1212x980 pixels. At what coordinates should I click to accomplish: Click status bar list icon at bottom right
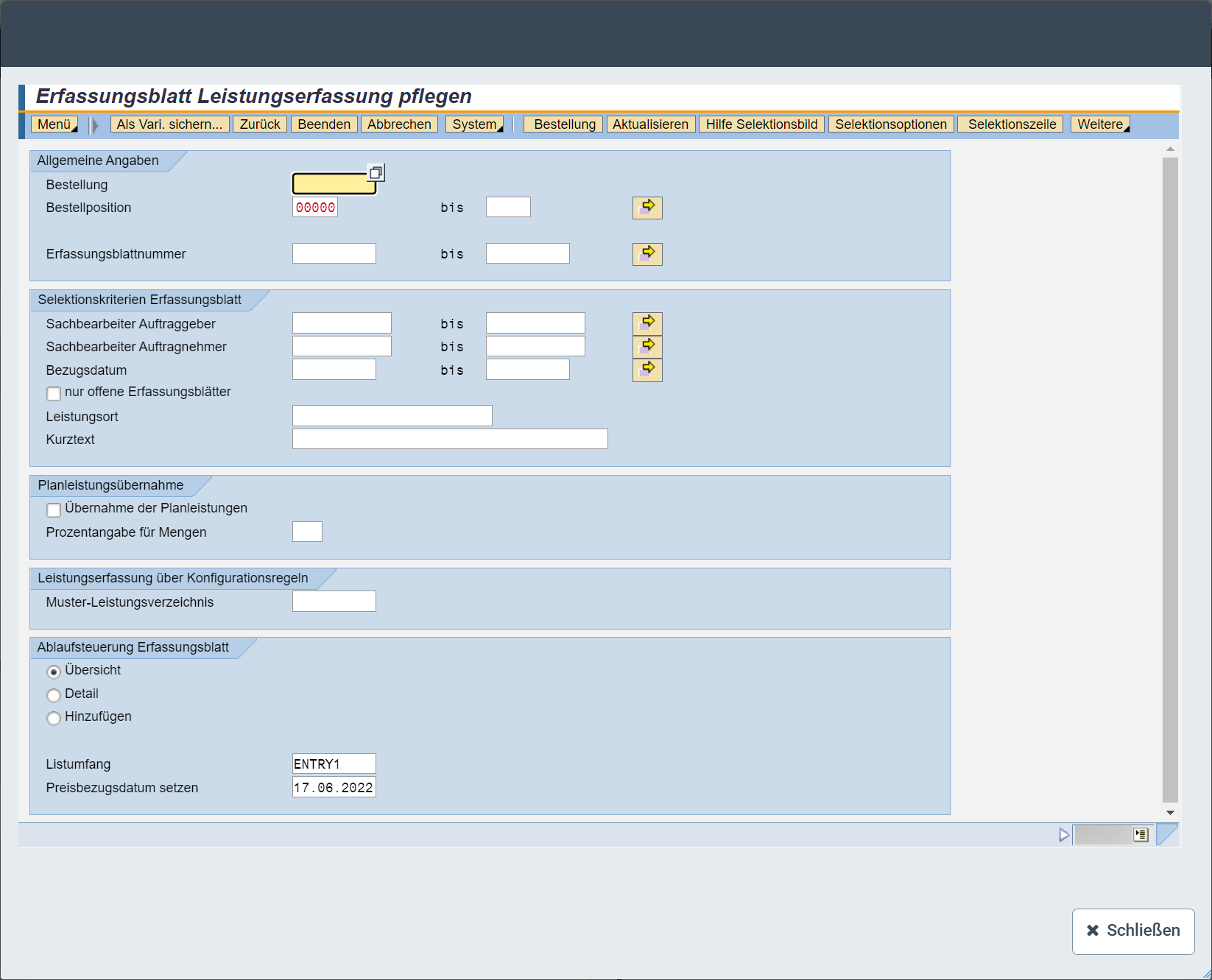(1141, 835)
